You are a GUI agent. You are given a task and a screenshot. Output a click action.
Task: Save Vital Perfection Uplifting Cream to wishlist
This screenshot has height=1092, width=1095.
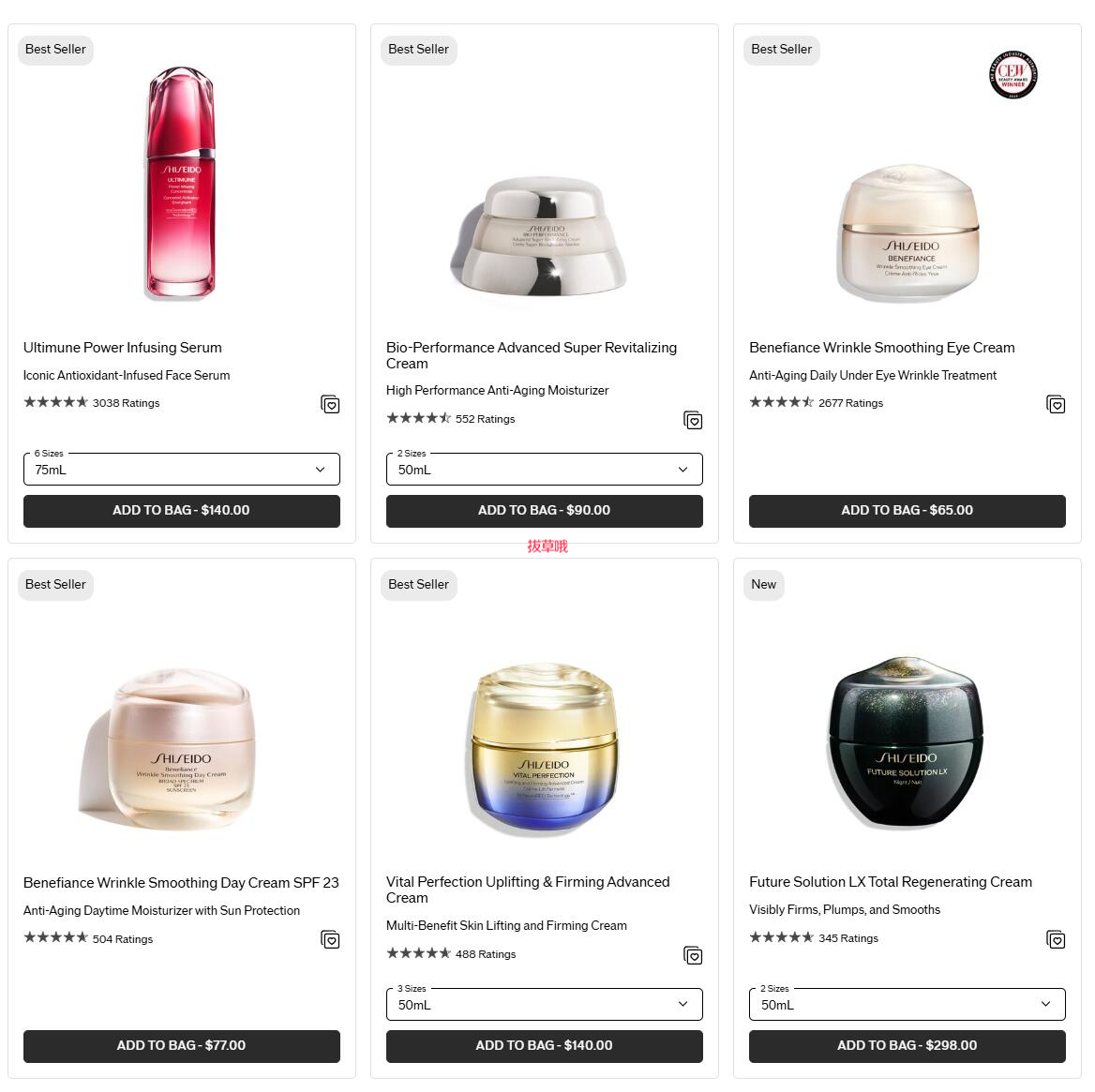[x=693, y=955]
